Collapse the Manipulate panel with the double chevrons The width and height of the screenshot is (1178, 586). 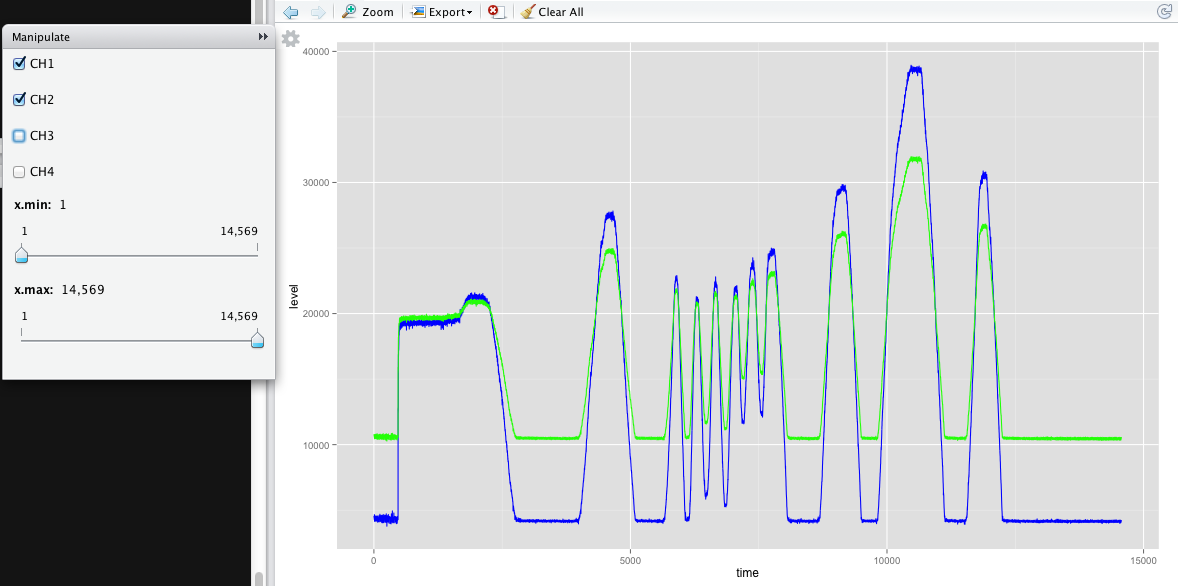pos(261,36)
